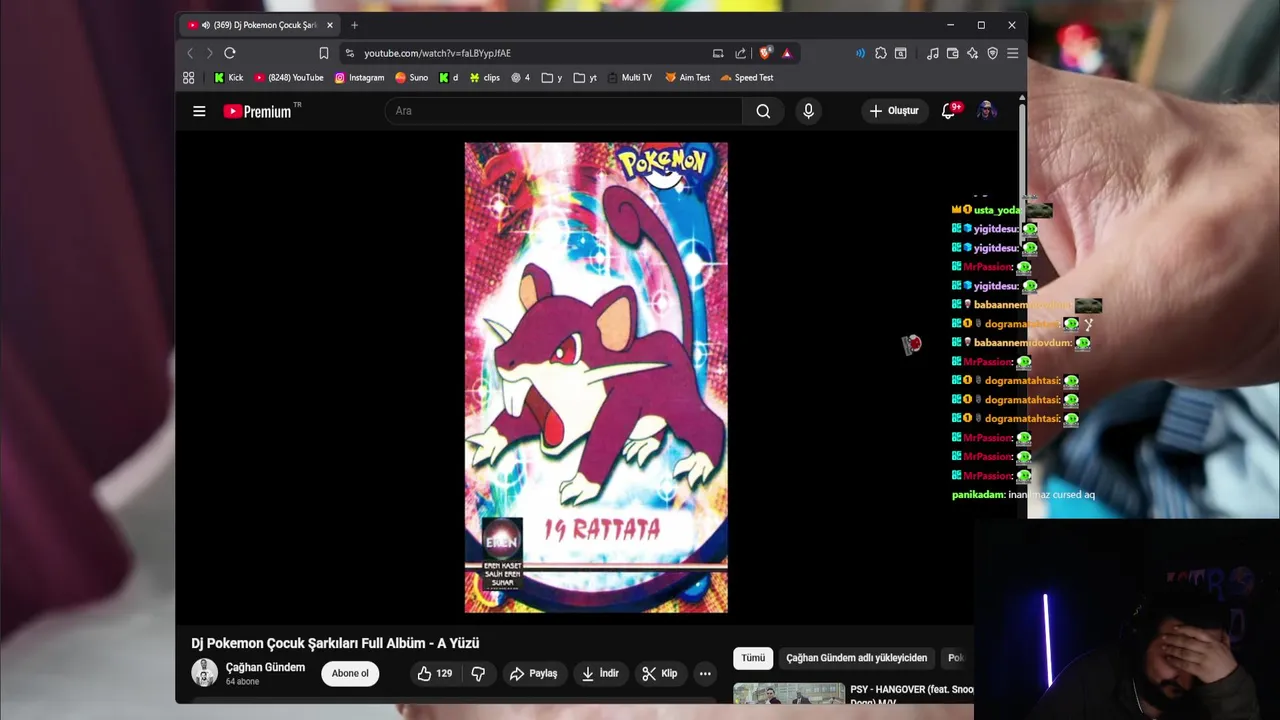This screenshot has height=720, width=1280.
Task: Open more actions three-dot menu
Action: (x=705, y=674)
